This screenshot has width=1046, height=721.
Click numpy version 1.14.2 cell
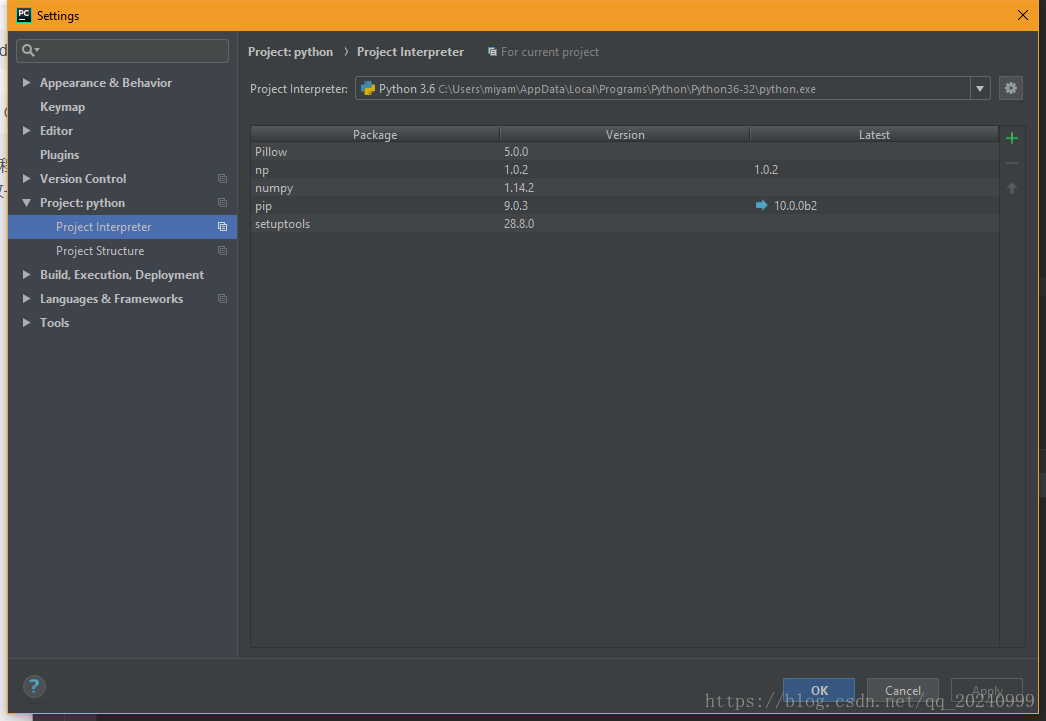click(x=518, y=187)
